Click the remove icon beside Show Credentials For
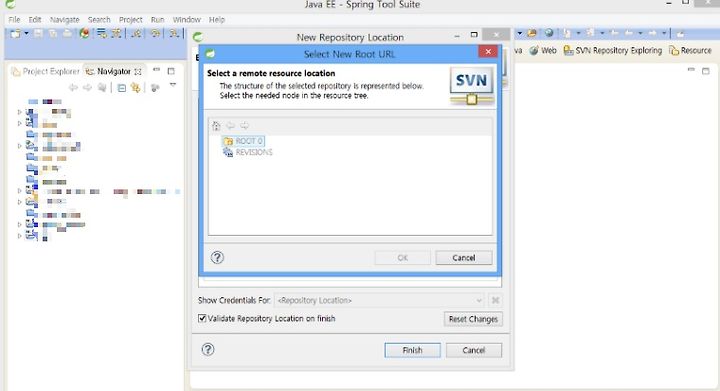This screenshot has height=391, width=720. [495, 300]
